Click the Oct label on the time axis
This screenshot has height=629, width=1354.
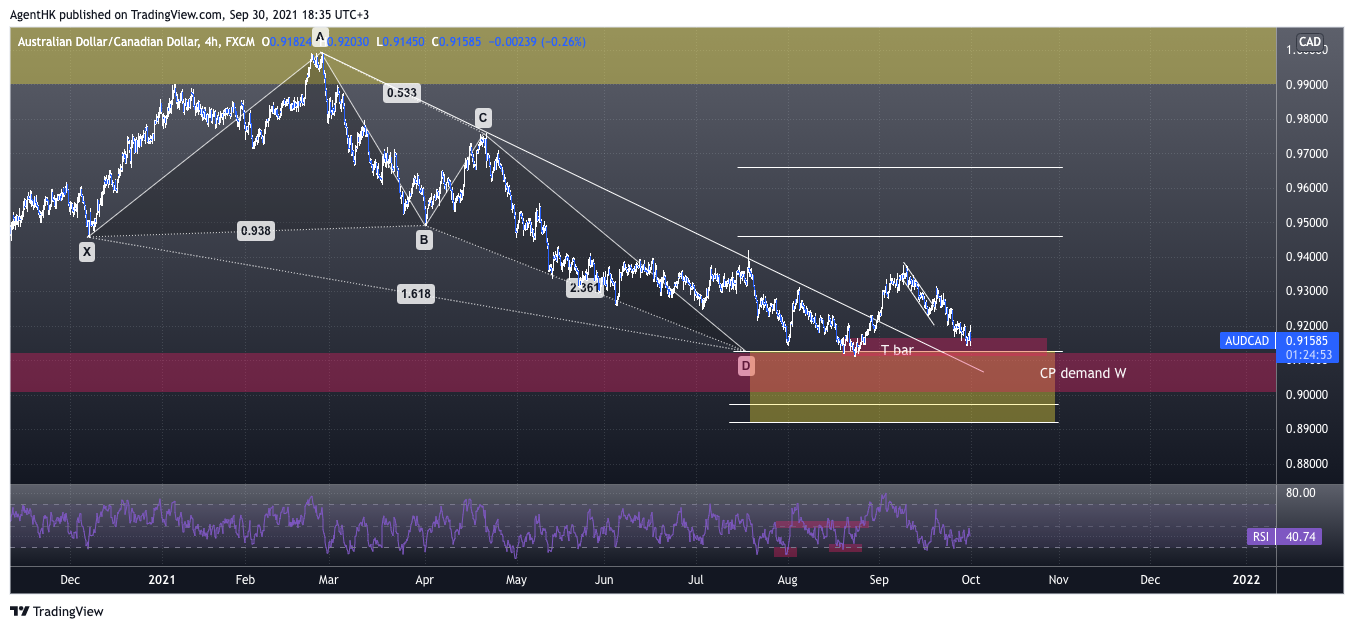[969, 580]
